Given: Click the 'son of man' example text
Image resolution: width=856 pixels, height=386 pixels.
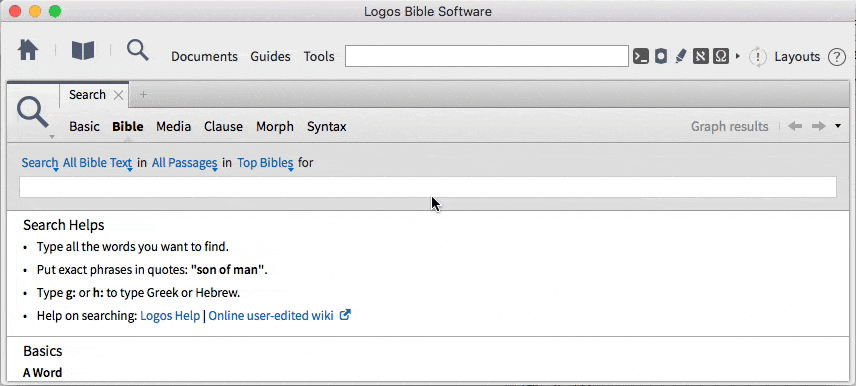Looking at the screenshot, I should tap(229, 270).
